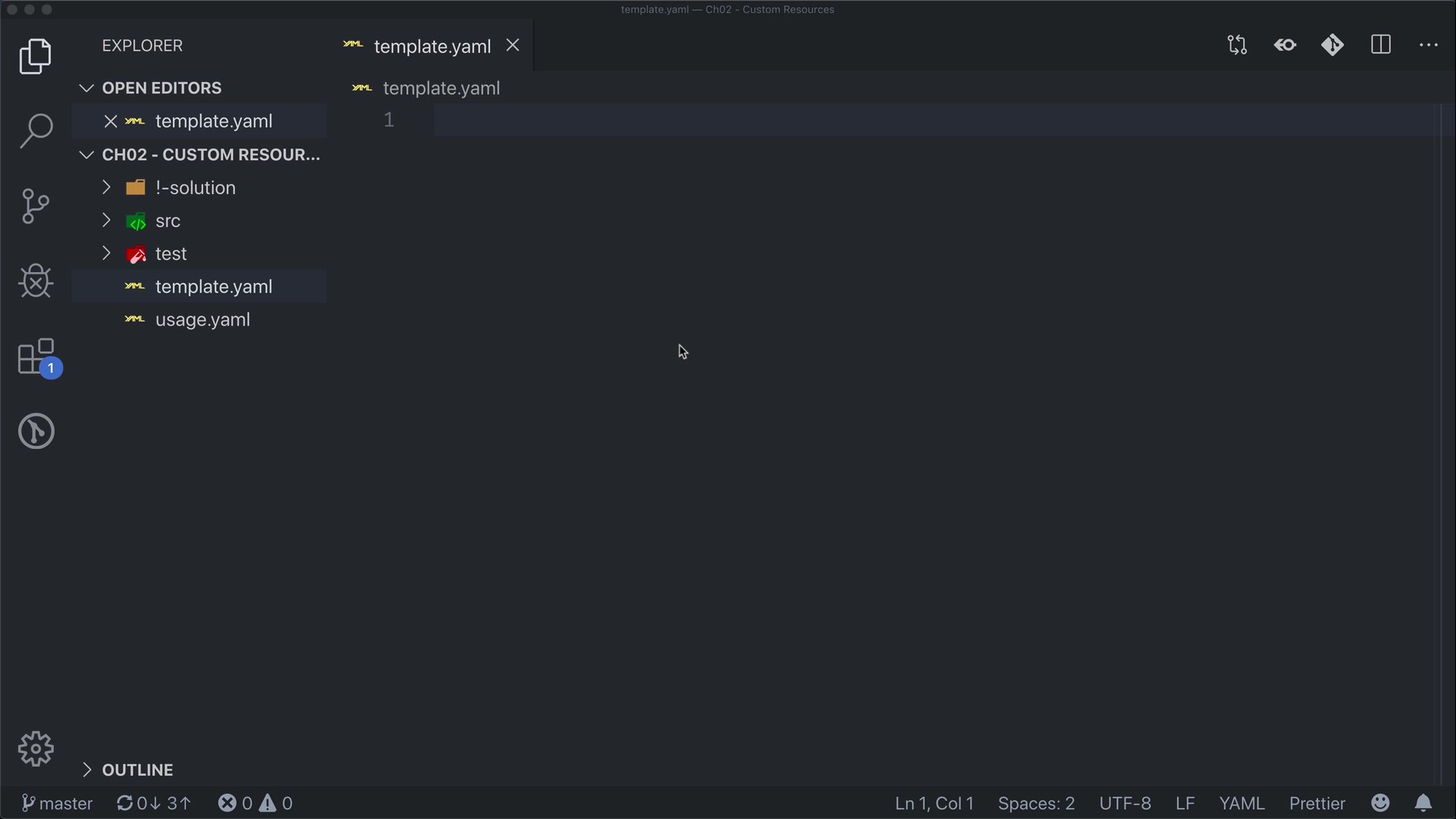Select the template.yaml editor tab
The image size is (1456, 819).
pos(431,46)
